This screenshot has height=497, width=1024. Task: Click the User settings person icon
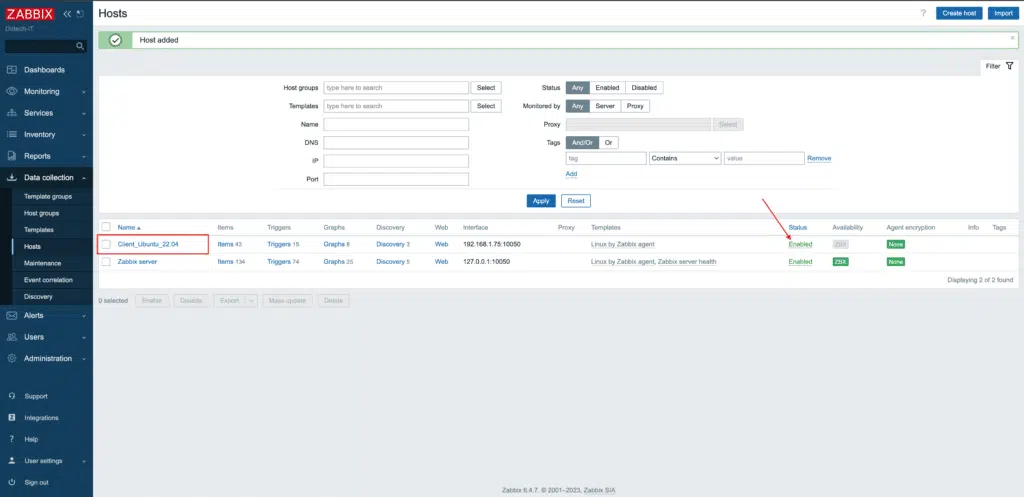tap(12, 461)
